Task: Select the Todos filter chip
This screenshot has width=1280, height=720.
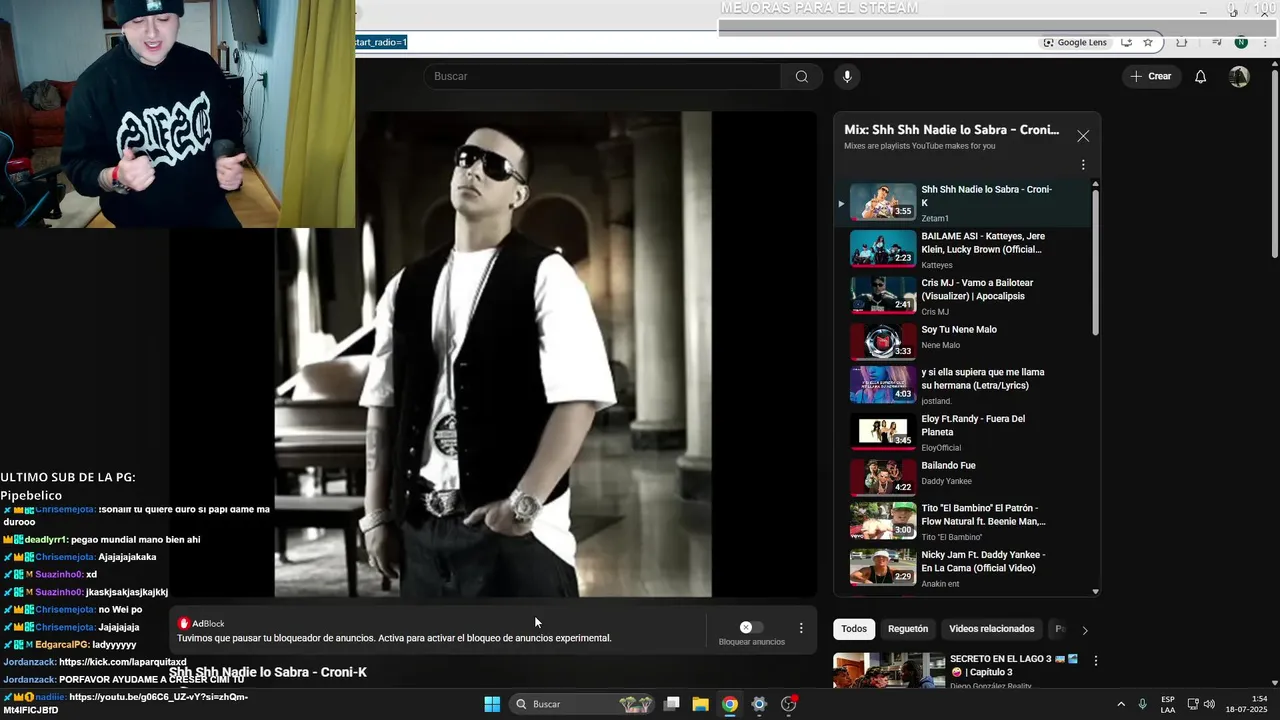Action: pos(854,629)
